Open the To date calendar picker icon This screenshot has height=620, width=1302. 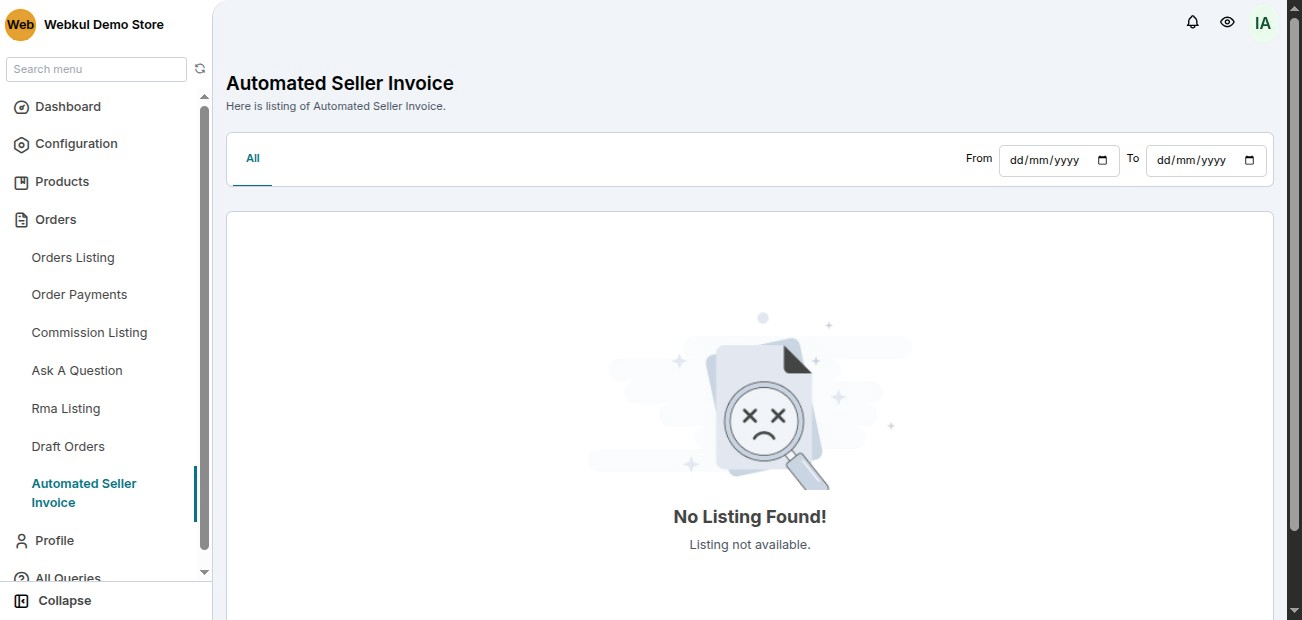(x=1249, y=160)
